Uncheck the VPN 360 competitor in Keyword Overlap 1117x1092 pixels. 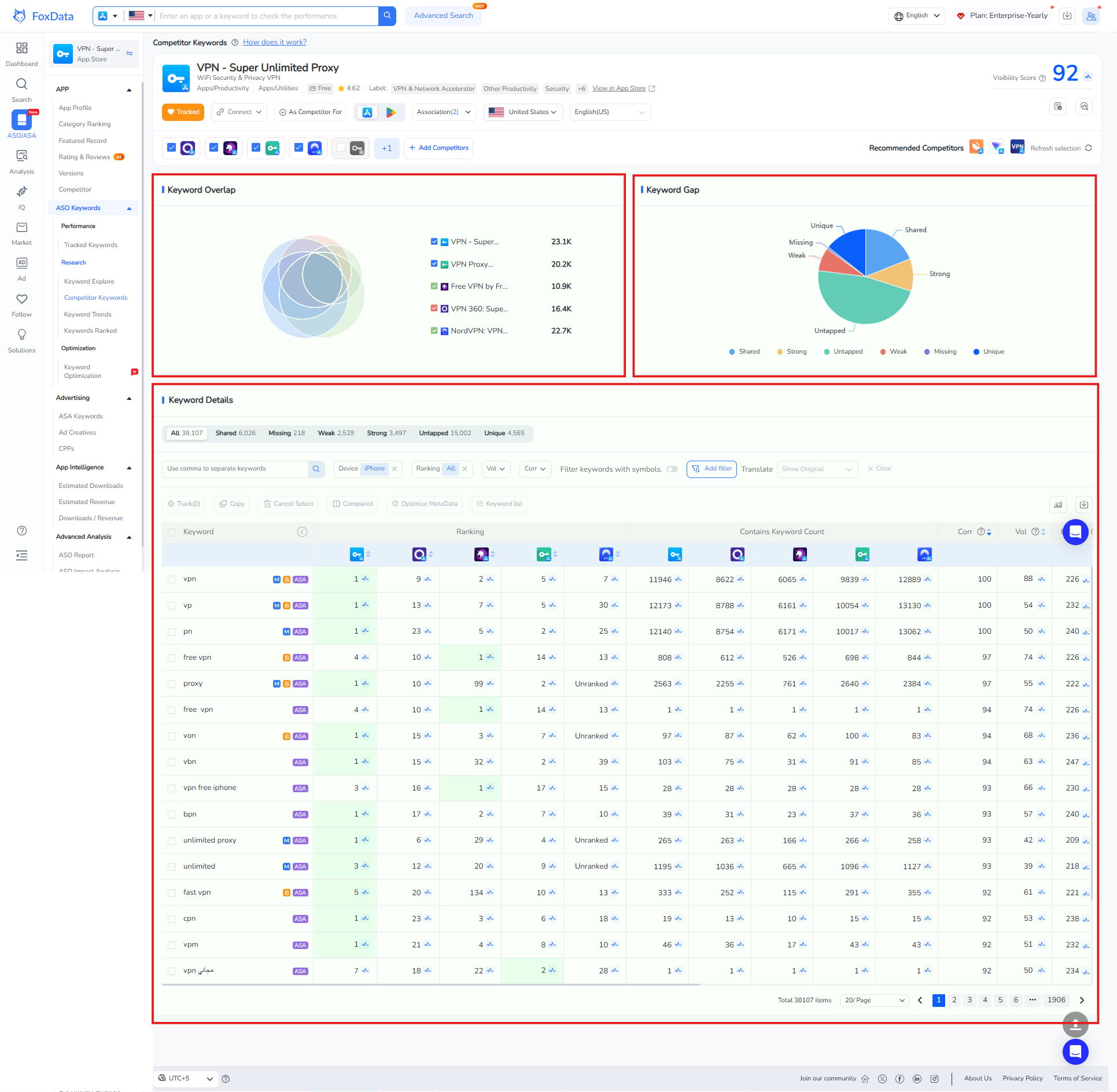click(434, 308)
